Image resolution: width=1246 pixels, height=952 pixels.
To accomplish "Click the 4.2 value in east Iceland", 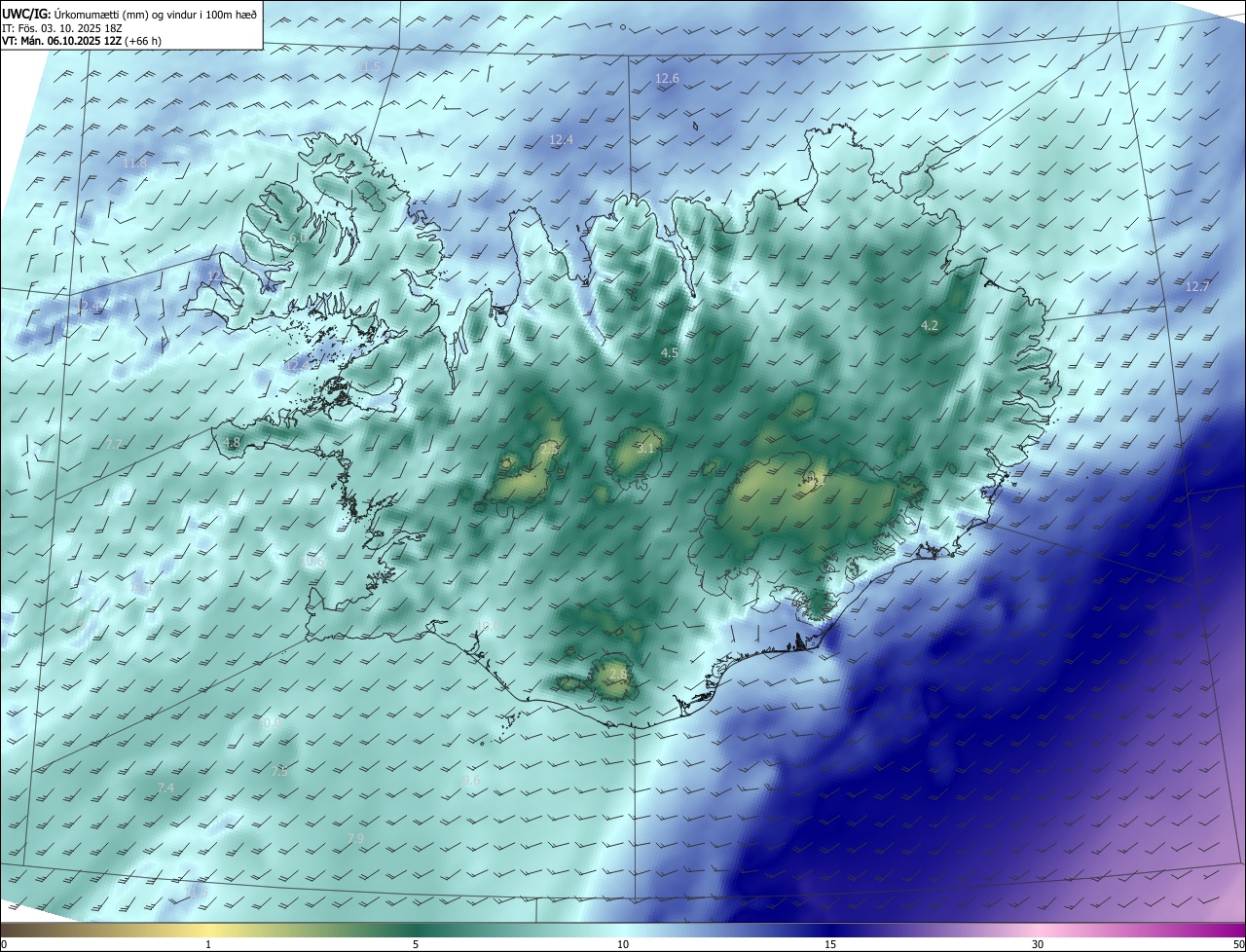I will point(929,325).
